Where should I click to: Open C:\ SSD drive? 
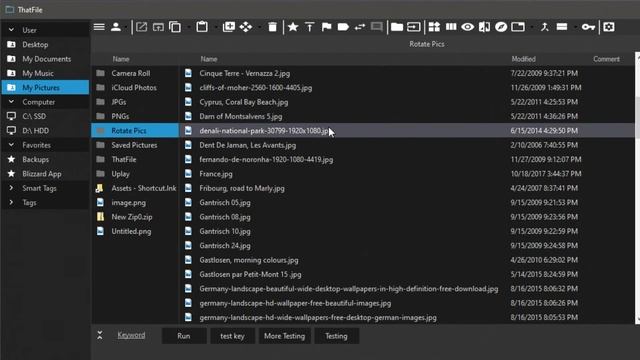click(45, 116)
